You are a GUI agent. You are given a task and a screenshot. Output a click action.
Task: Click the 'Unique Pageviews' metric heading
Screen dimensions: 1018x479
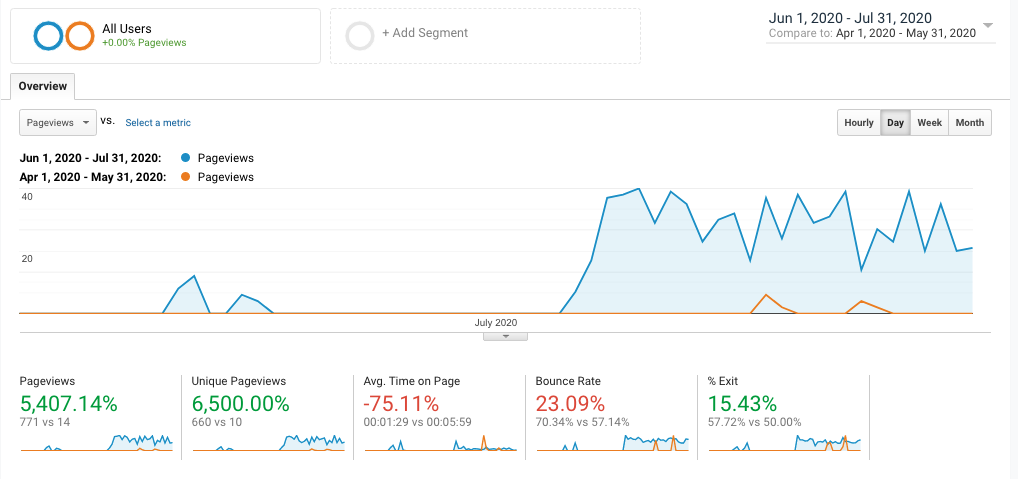pyautogui.click(x=239, y=382)
